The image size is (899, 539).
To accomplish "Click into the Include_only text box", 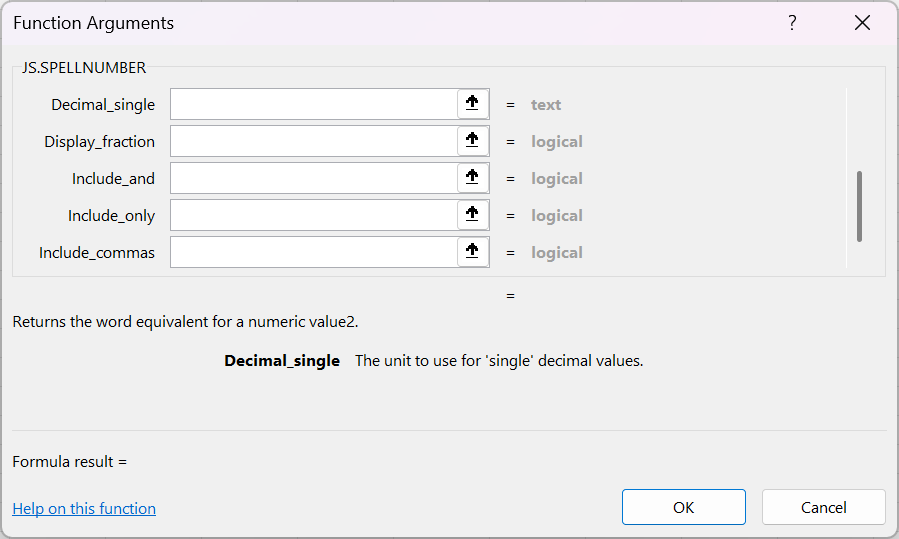I will (x=314, y=215).
